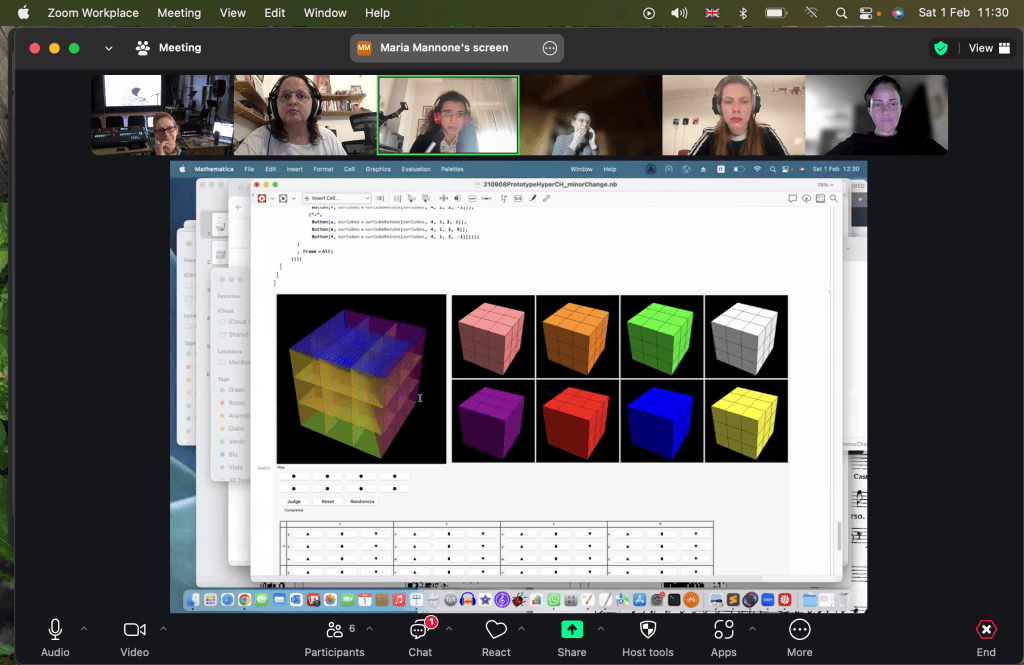
Task: Change layout with the View button
Action: (988, 48)
